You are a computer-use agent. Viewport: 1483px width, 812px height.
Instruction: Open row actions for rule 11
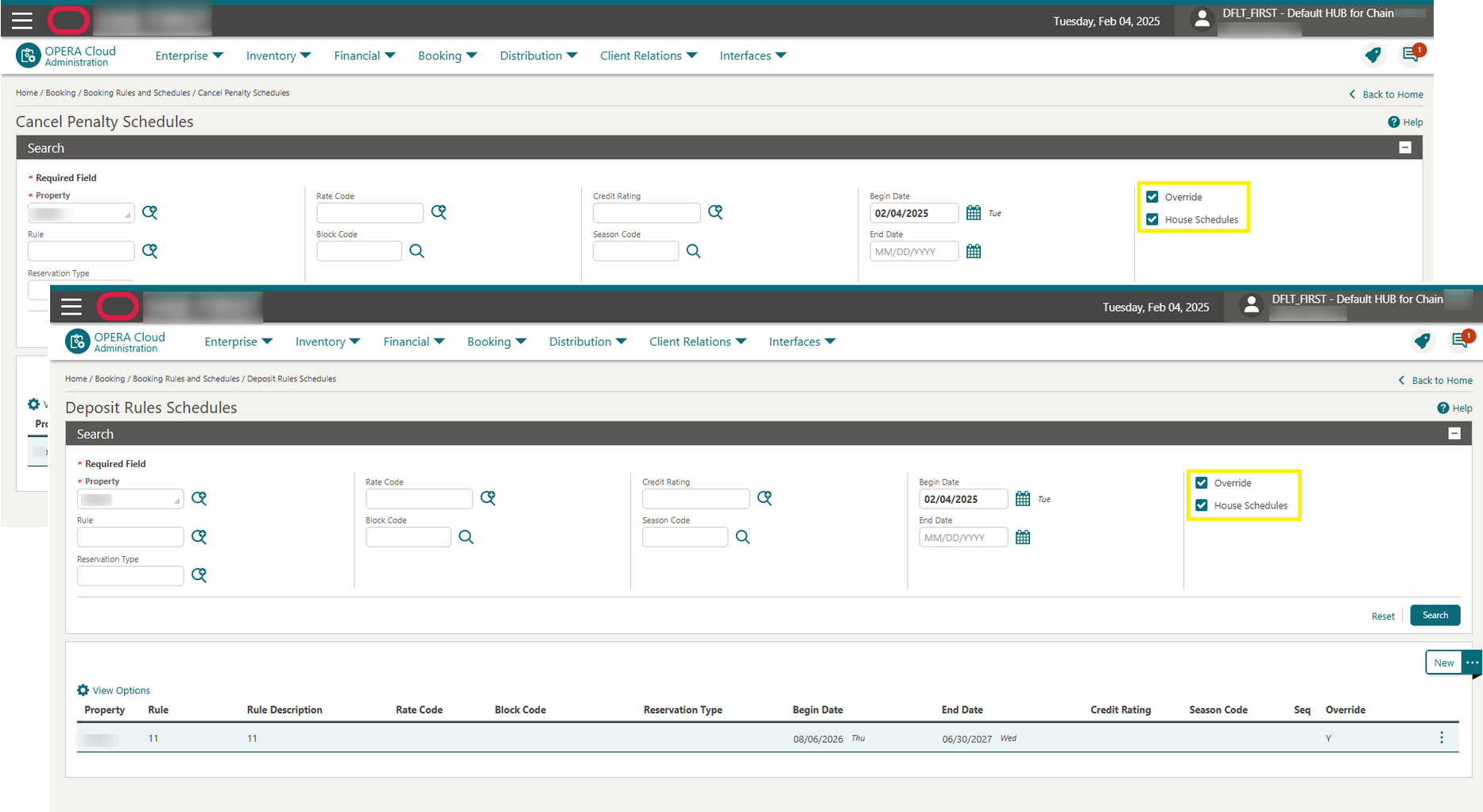[x=1442, y=738]
